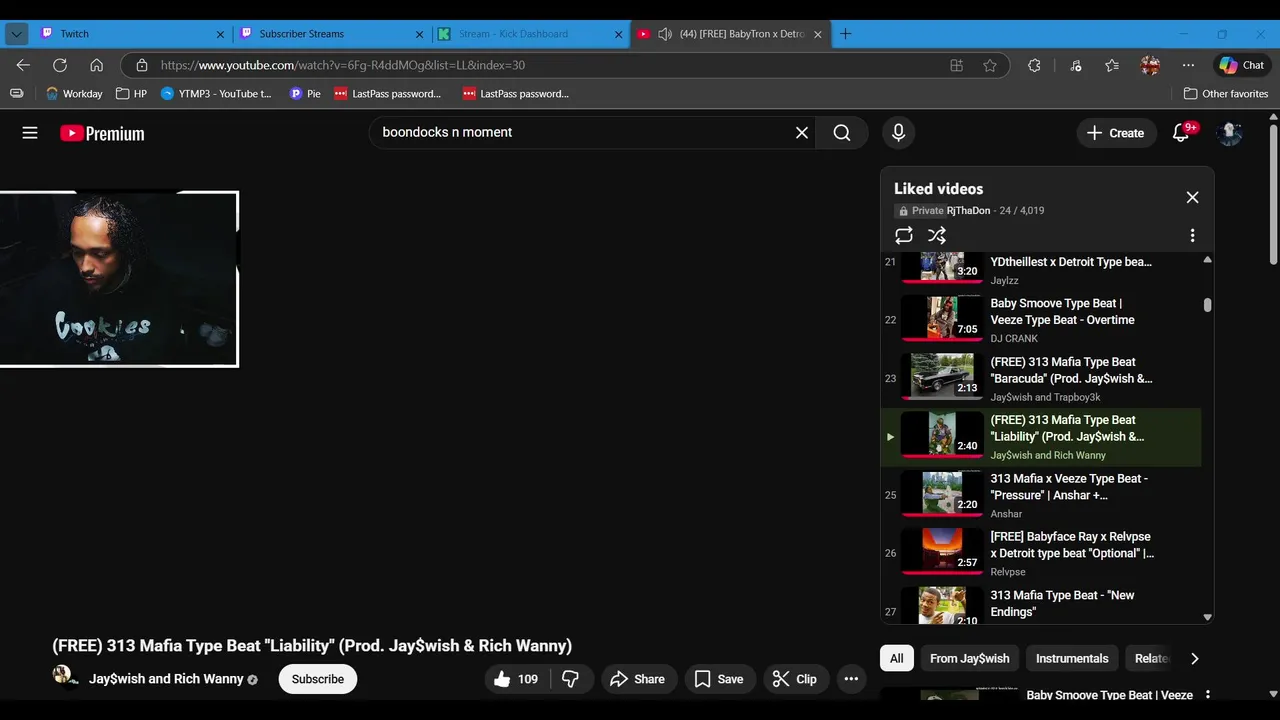Viewport: 1280px width, 720px height.
Task: Play 313 Mafia x Veeze Pressure item
Action: coord(1041,495)
